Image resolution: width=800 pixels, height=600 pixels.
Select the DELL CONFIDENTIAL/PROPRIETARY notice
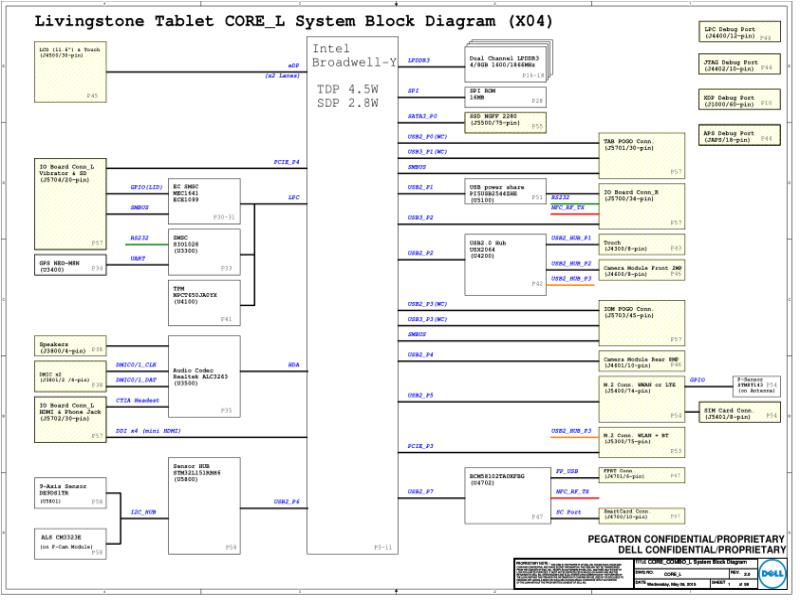(x=702, y=550)
